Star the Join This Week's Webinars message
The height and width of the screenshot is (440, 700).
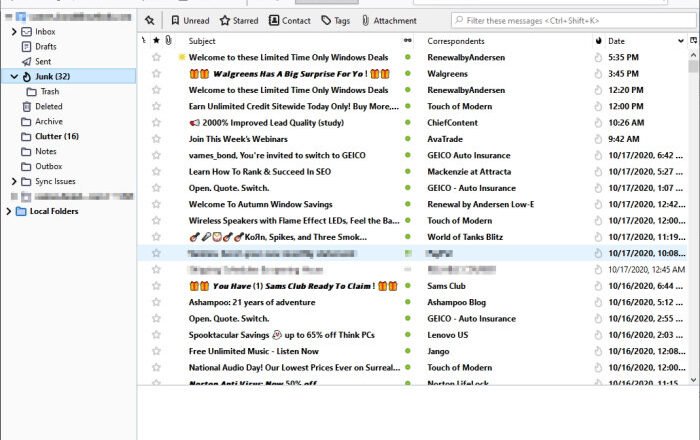(x=156, y=139)
